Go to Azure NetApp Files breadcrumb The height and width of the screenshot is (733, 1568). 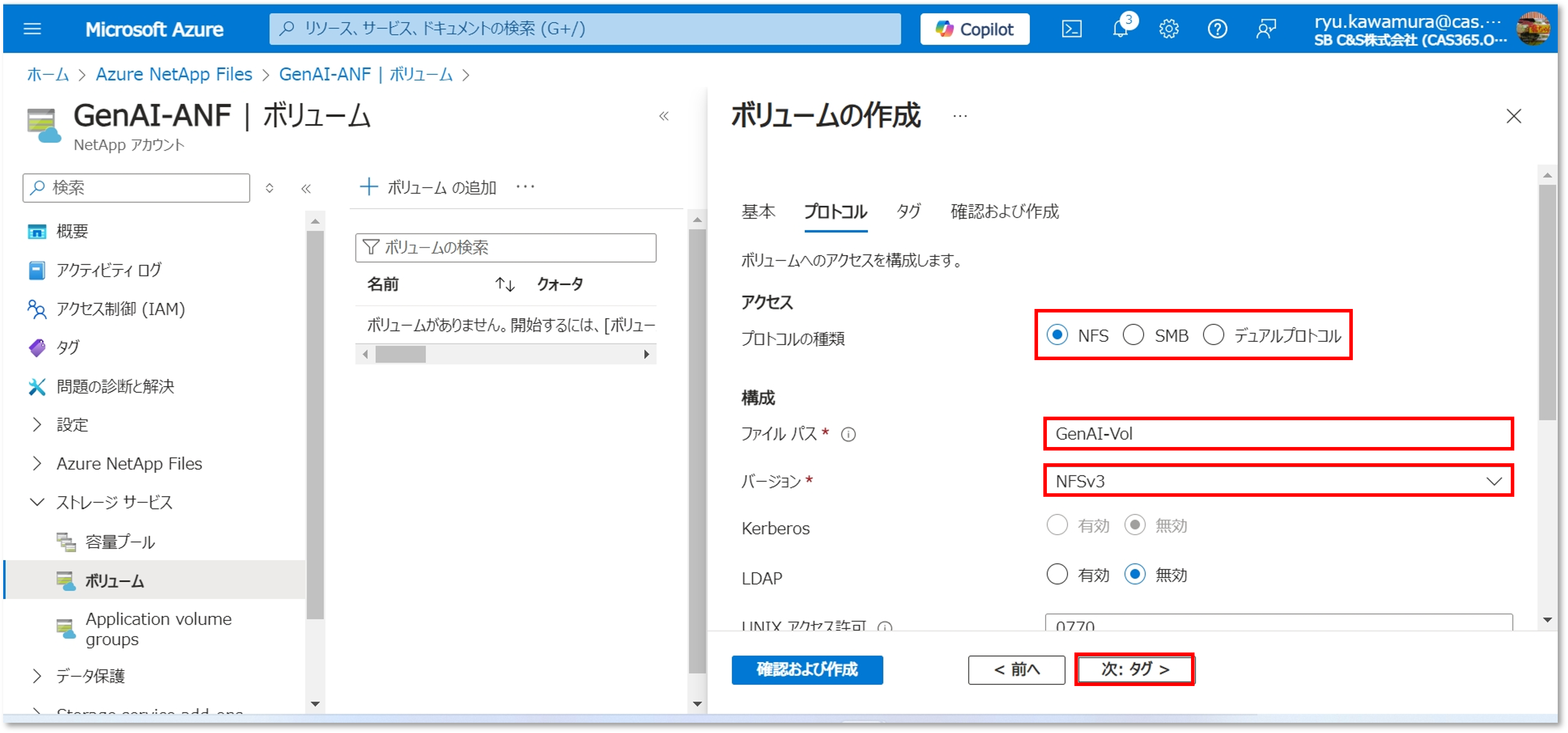pyautogui.click(x=173, y=74)
